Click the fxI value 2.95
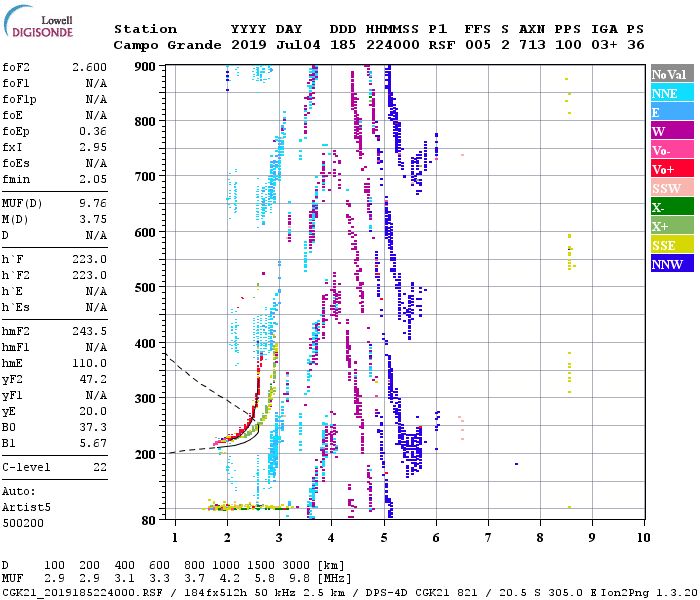The height and width of the screenshot is (600, 700). pyautogui.click(x=93, y=147)
